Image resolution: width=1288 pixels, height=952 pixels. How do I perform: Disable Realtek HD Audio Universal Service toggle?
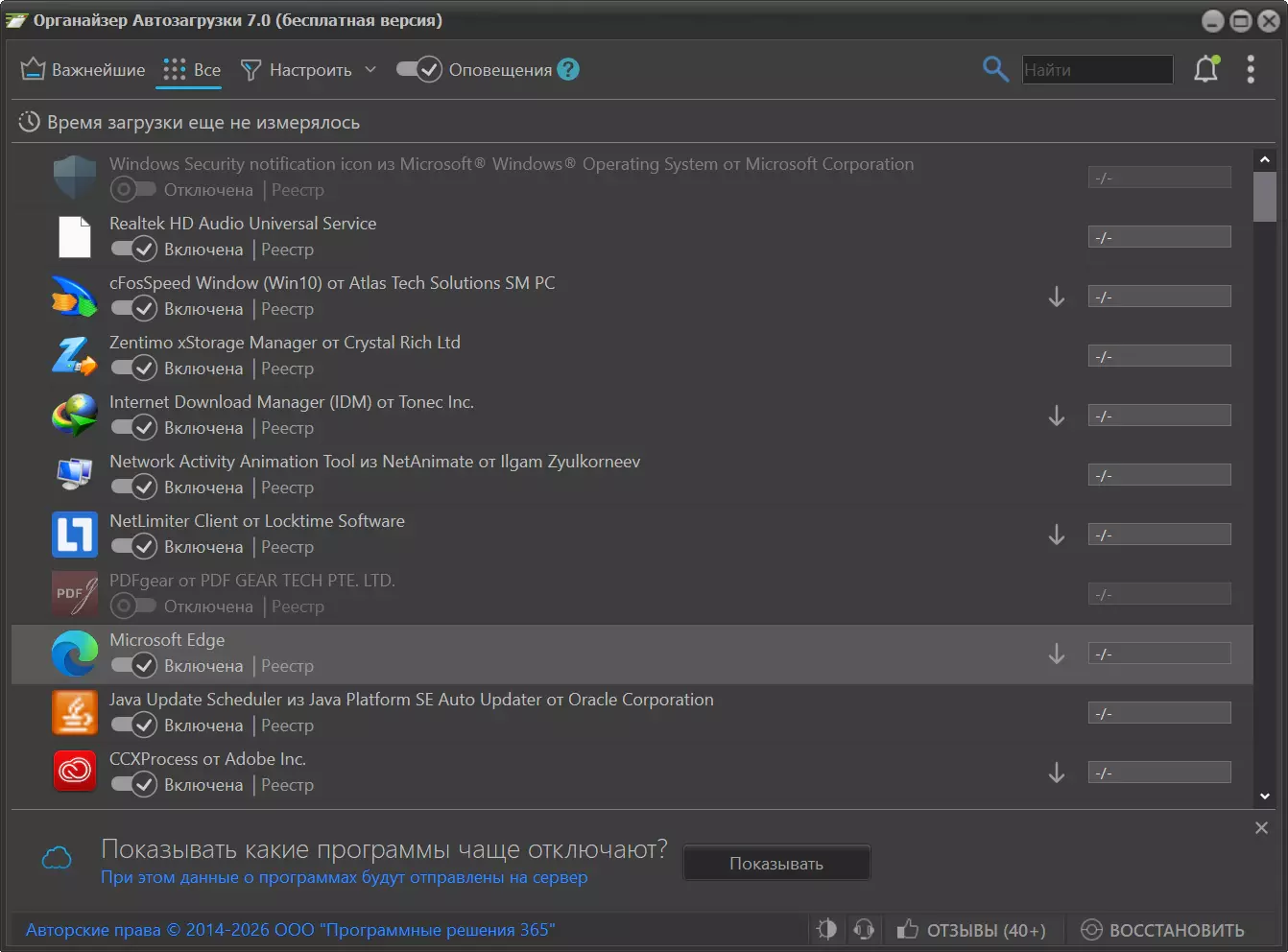[133, 250]
